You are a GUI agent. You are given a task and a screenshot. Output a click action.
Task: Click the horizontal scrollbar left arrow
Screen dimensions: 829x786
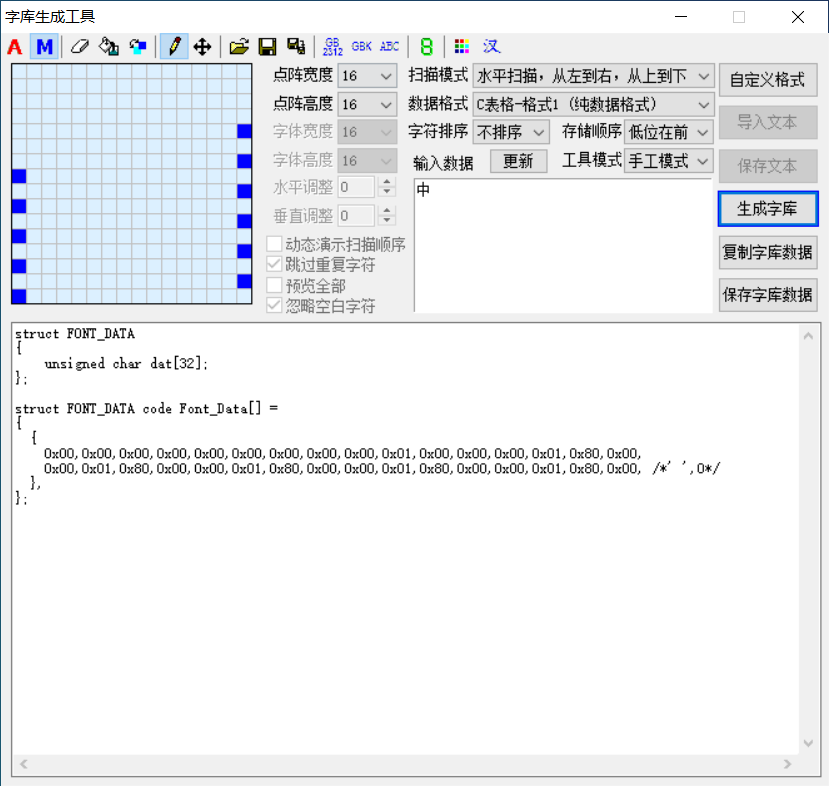(23, 764)
